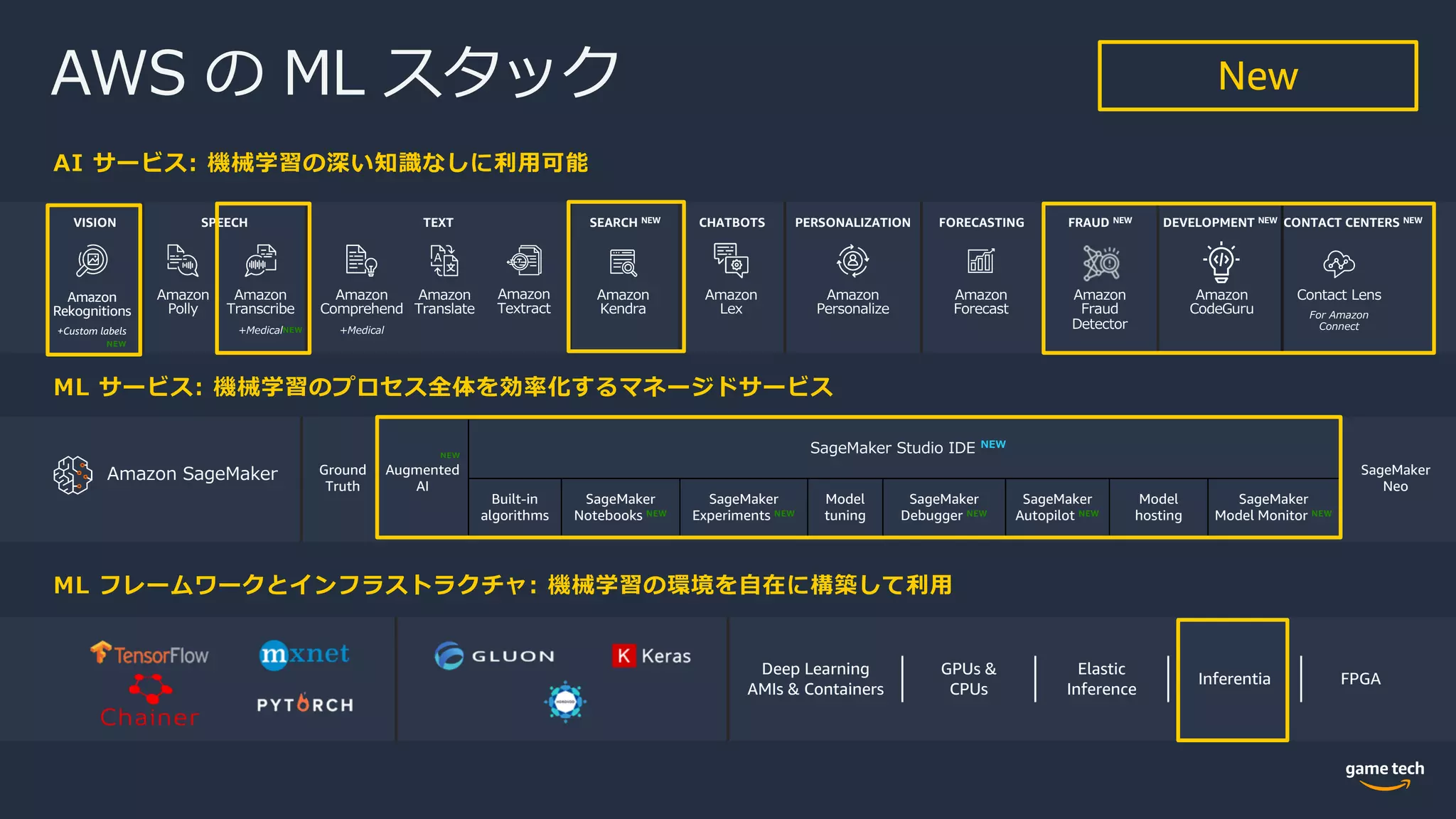Click the Amazon Lex chatbot icon

(731, 259)
